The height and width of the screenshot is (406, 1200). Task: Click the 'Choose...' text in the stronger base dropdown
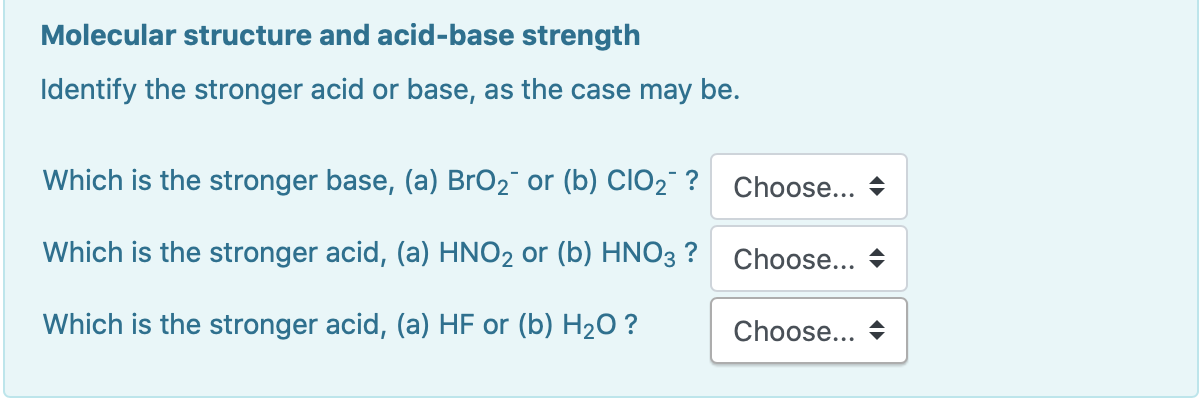pyautogui.click(x=794, y=187)
